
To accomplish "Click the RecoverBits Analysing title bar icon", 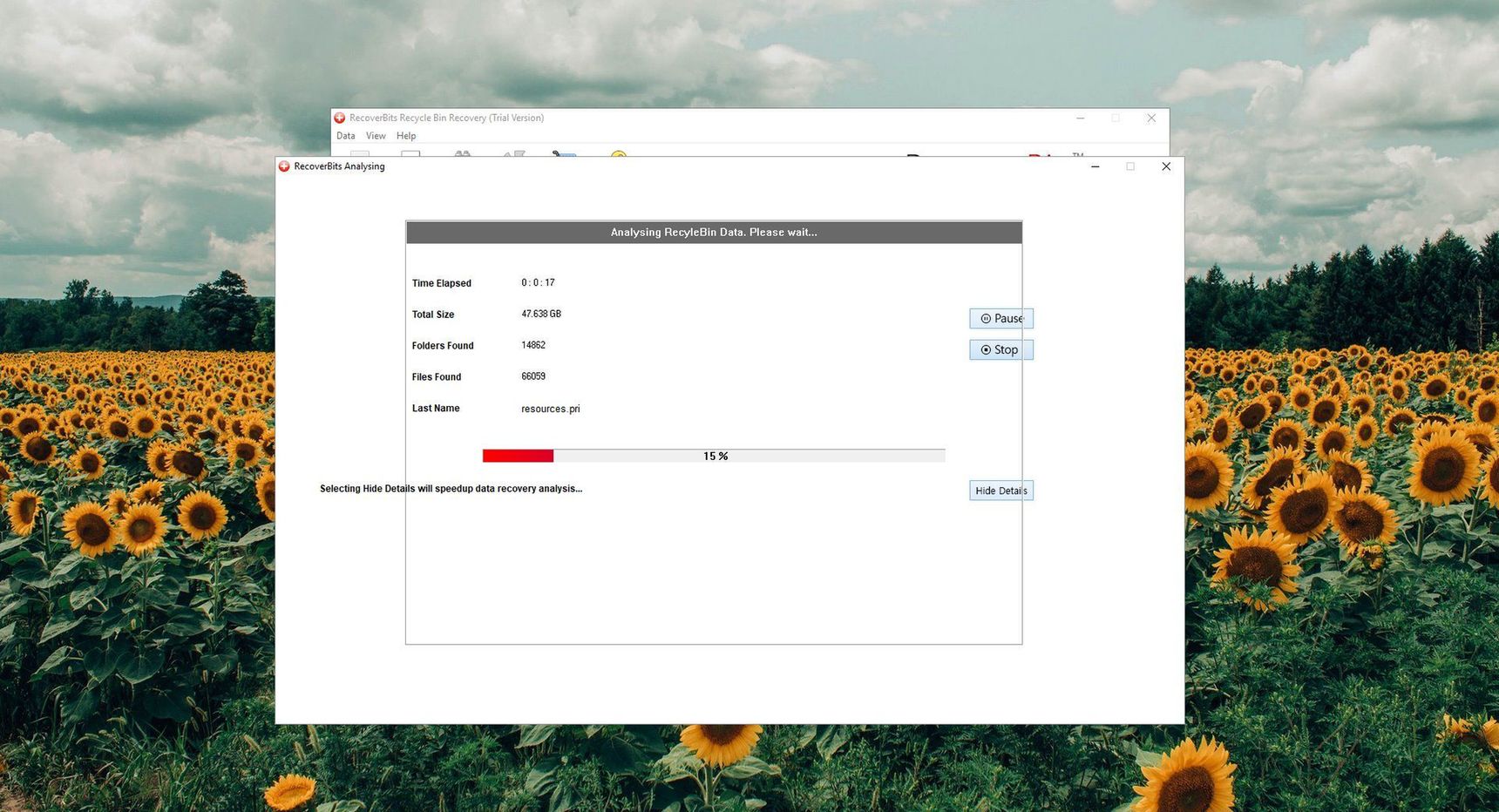I will [284, 166].
